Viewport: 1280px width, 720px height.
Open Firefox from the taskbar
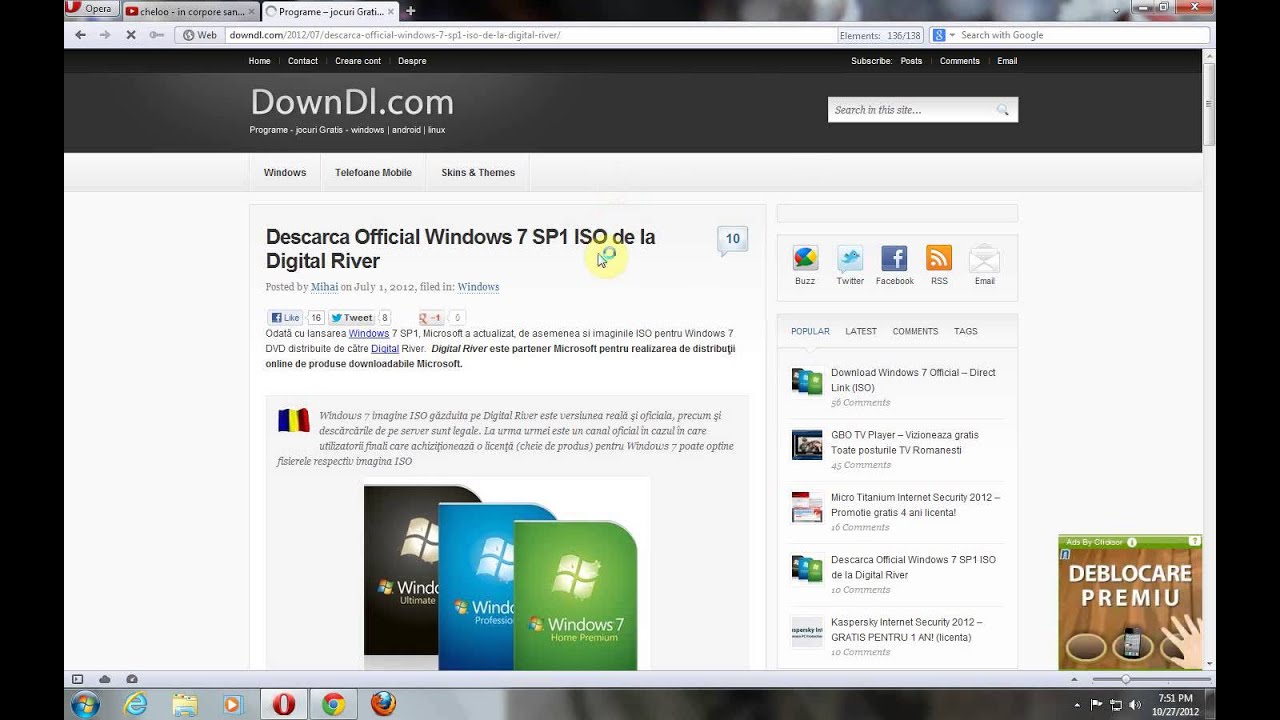point(383,704)
